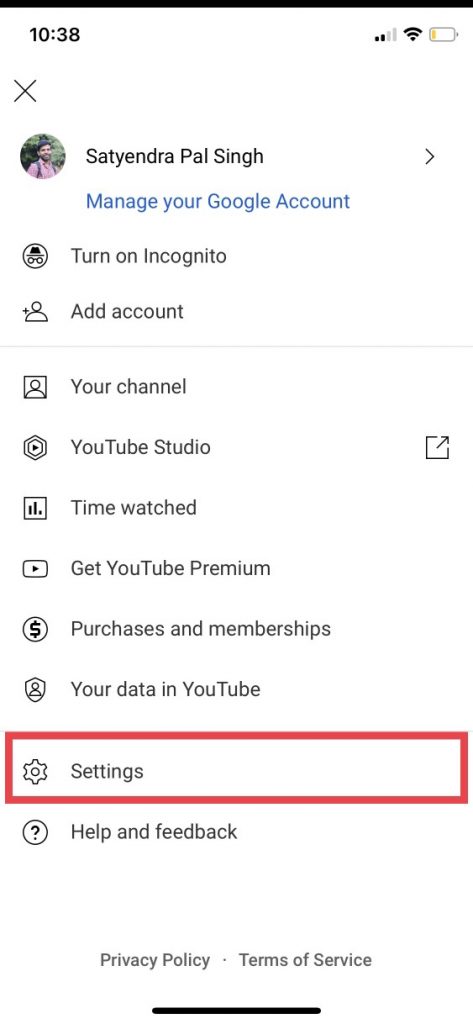Tap the Add account person icon

pyautogui.click(x=35, y=312)
